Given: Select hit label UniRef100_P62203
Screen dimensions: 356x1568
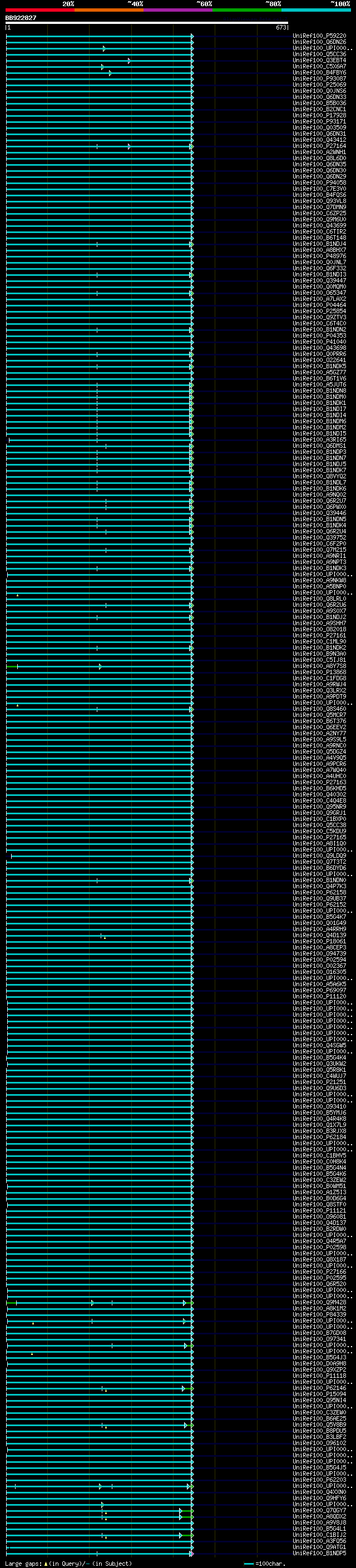Looking at the screenshot, I should pos(319,1479).
